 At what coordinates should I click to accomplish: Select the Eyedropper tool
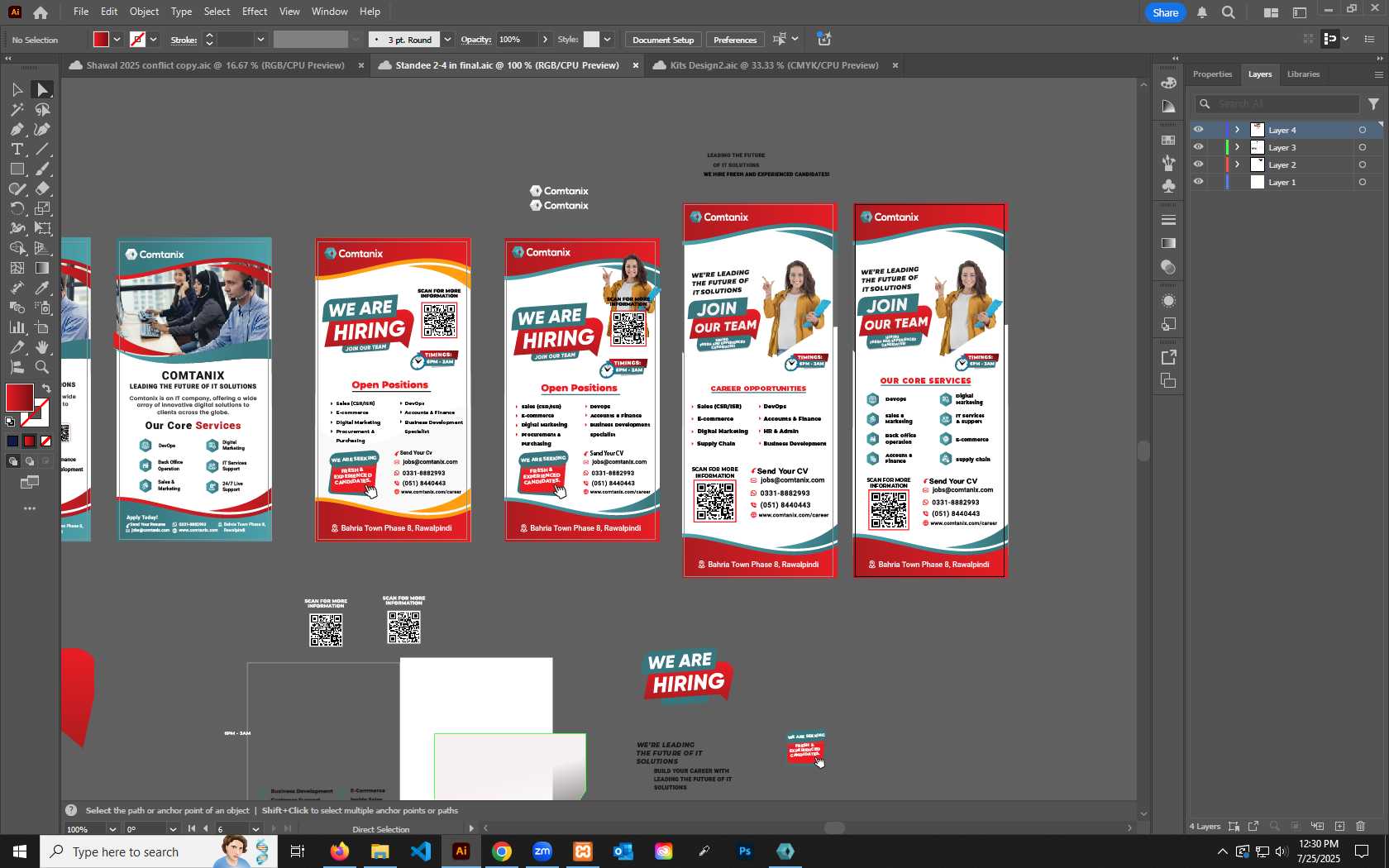(x=42, y=288)
